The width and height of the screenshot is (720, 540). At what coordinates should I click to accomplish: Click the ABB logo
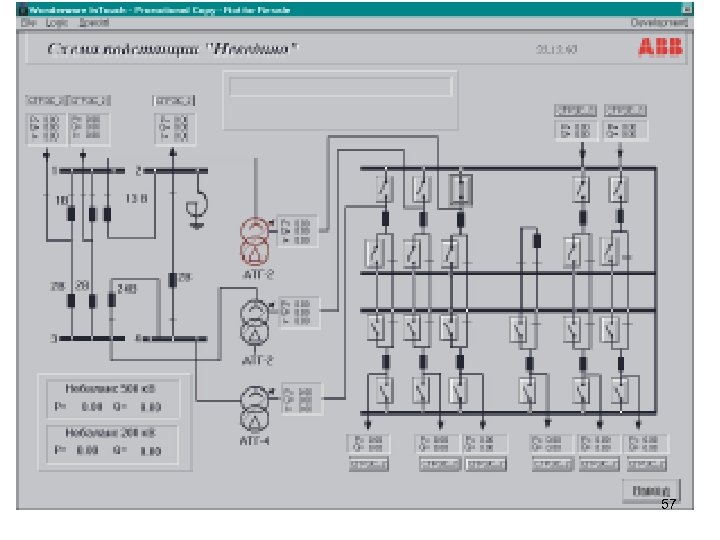(660, 47)
